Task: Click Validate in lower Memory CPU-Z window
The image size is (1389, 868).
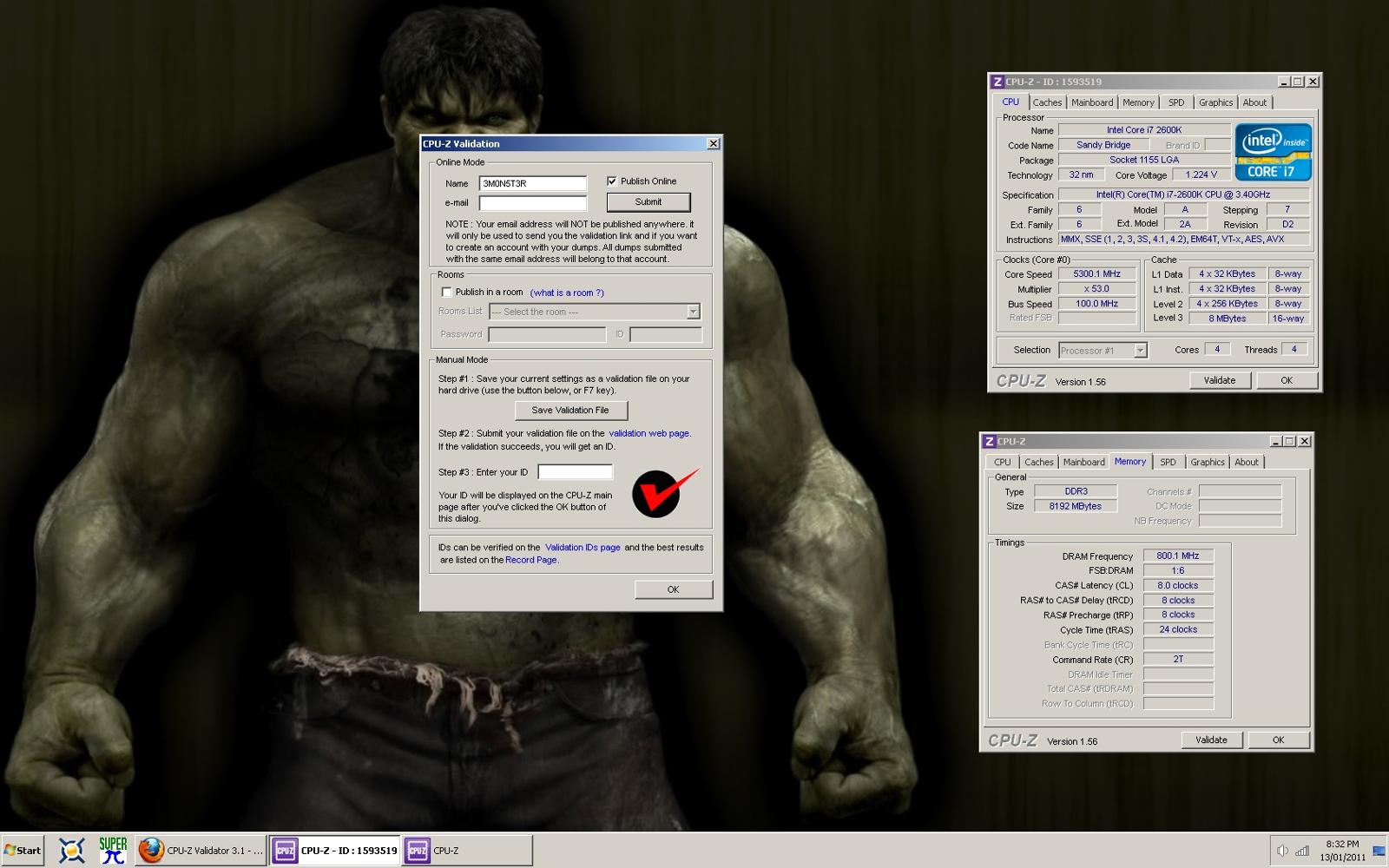Action: [1211, 740]
